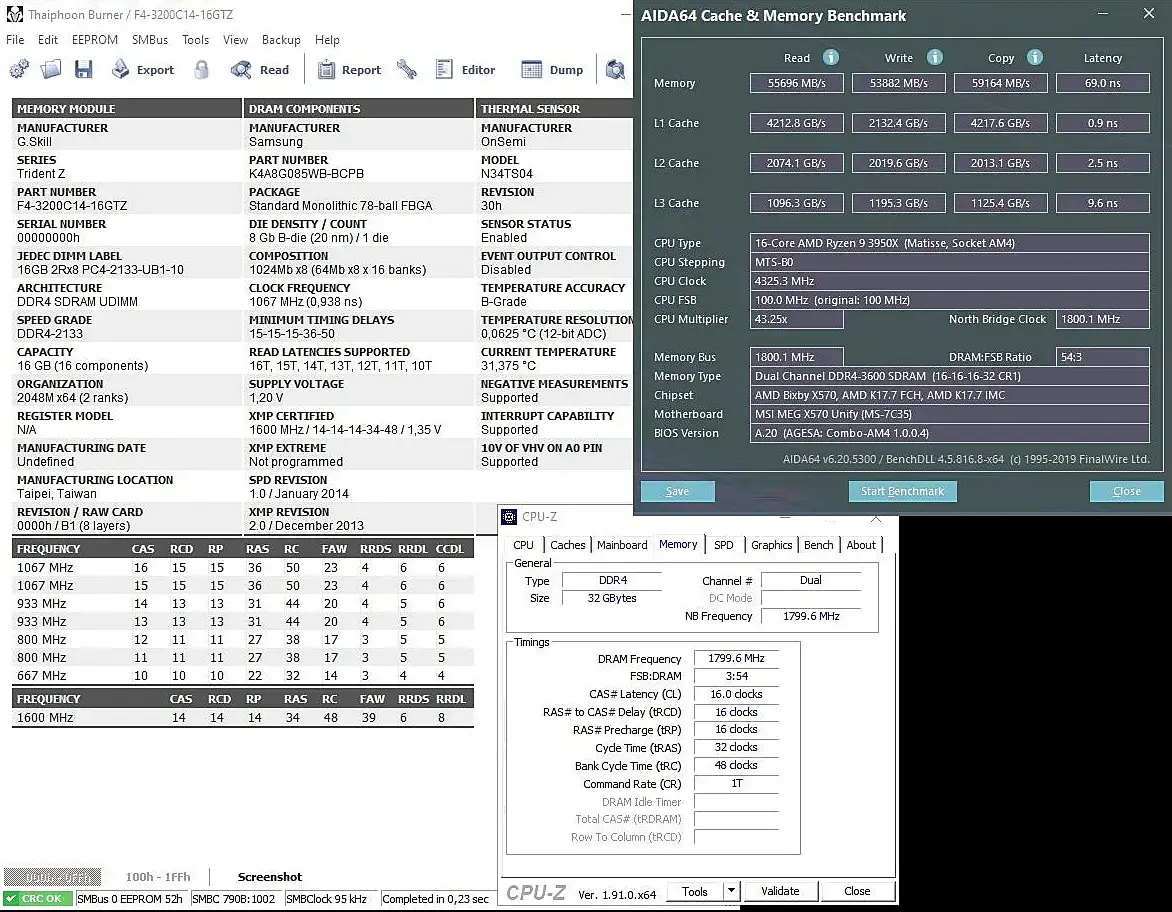Image resolution: width=1172 pixels, height=912 pixels.
Task: Click the CRC OK status indicator
Action: click(39, 899)
